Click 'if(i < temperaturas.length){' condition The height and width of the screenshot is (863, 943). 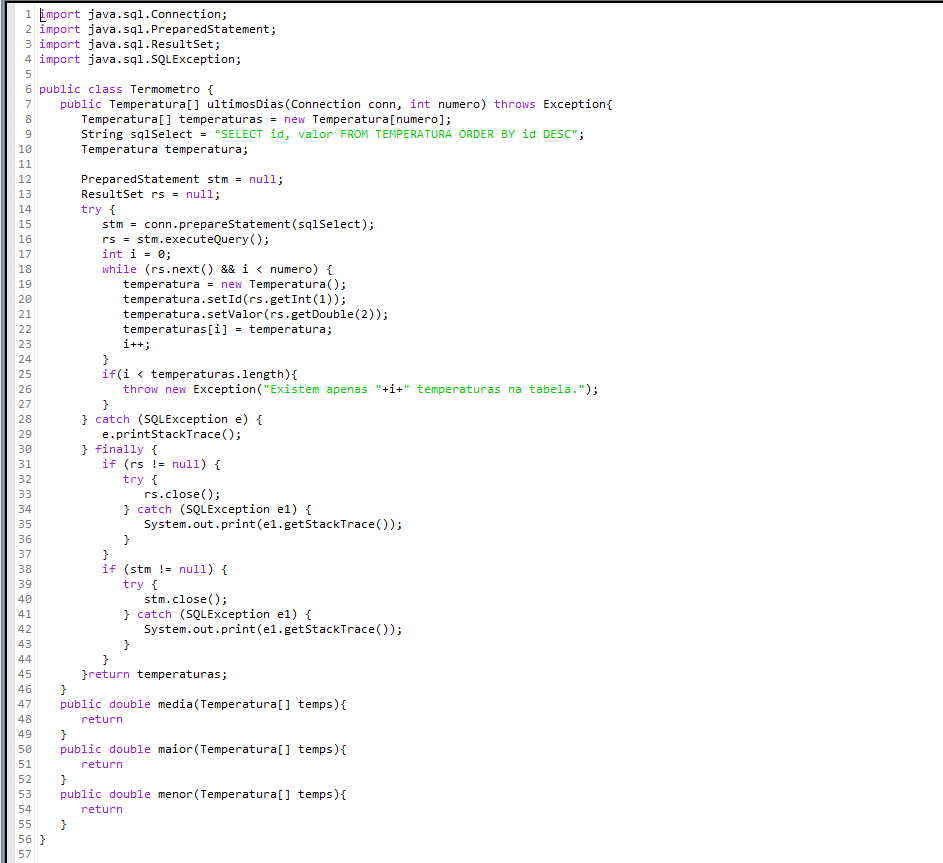click(200, 375)
